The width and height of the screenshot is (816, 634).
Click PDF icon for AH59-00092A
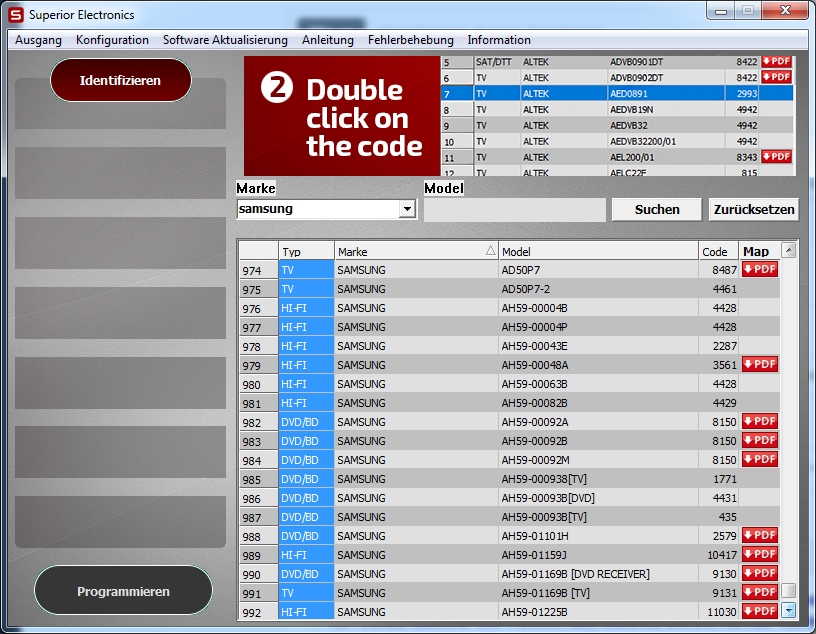tap(759, 422)
